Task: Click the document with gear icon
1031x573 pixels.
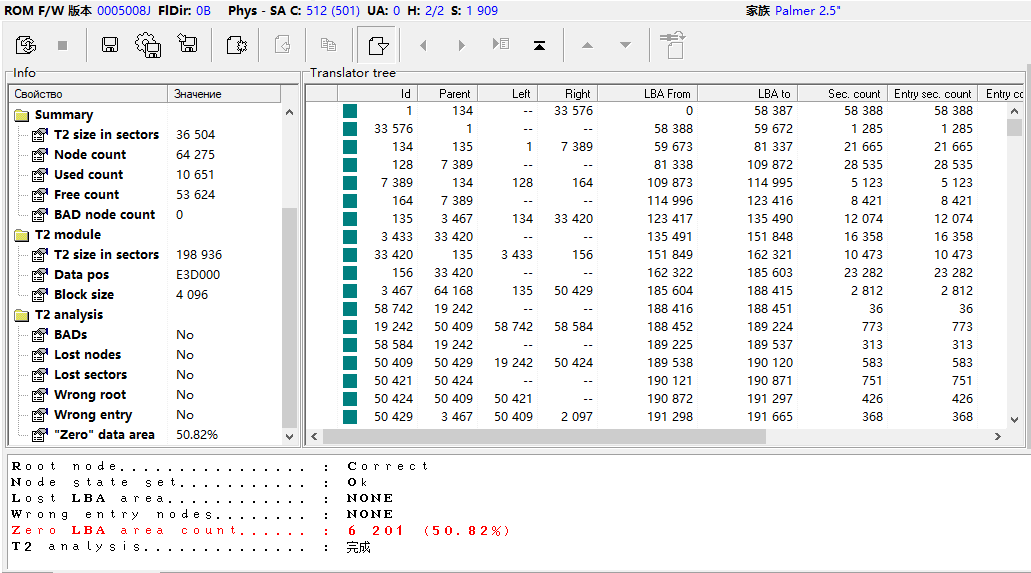Action: point(236,45)
